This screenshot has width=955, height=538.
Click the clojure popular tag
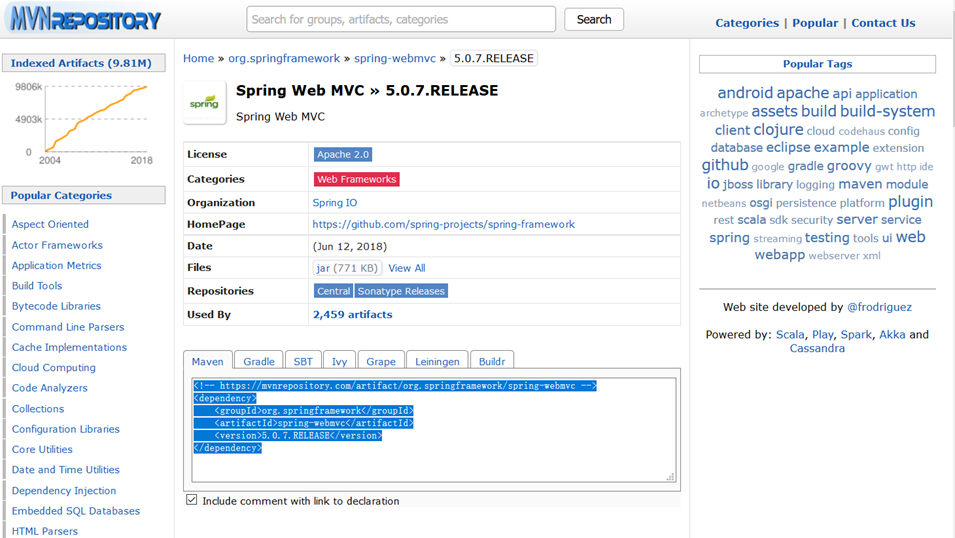pyautogui.click(x=778, y=130)
